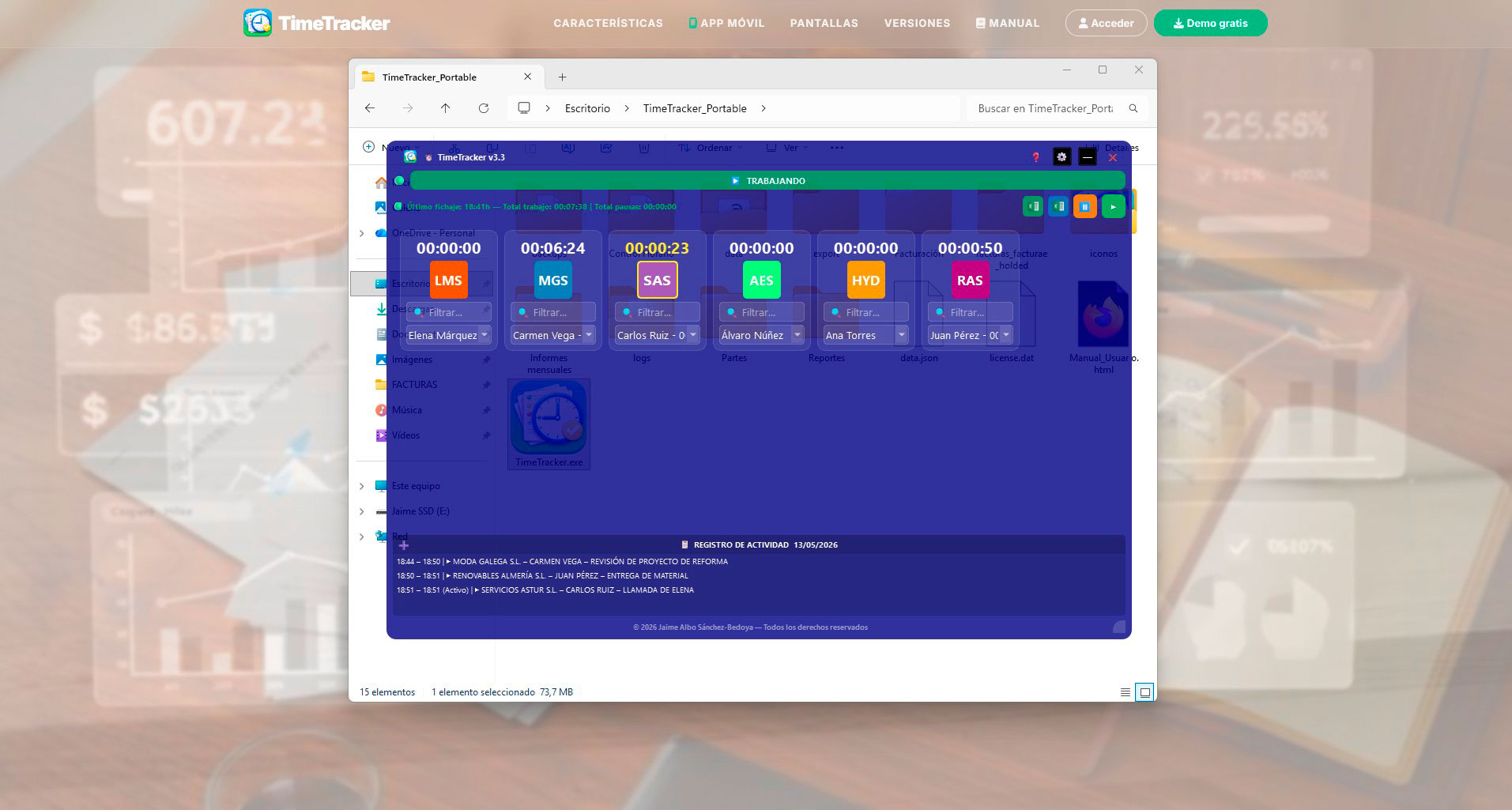Select the RAS client tile
The width and height of the screenshot is (1512, 810).
[x=970, y=280]
